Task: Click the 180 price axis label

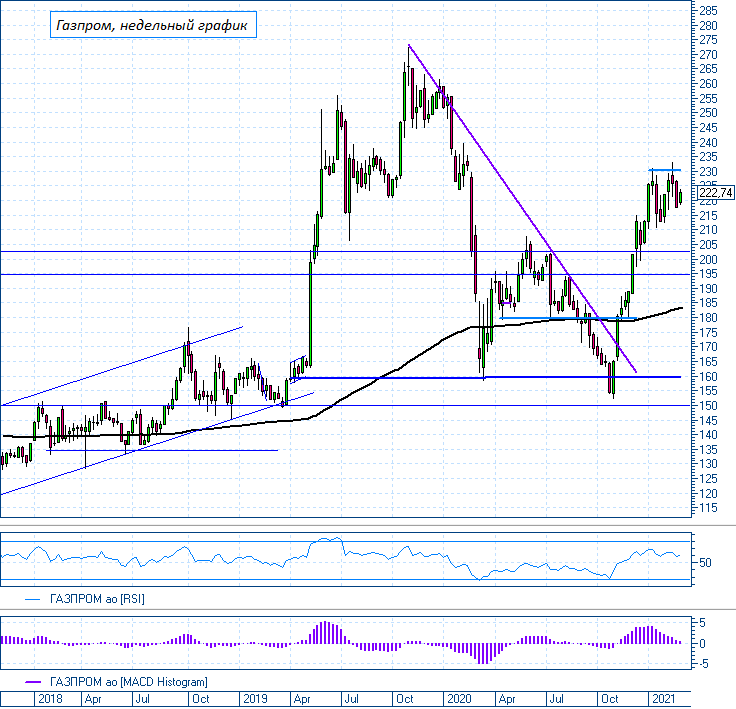Action: pyautogui.click(x=708, y=318)
